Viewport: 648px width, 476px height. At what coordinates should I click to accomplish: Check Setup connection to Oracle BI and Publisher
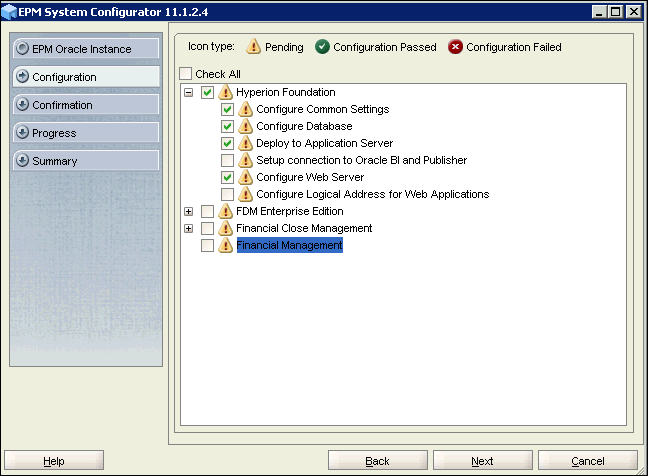(227, 160)
